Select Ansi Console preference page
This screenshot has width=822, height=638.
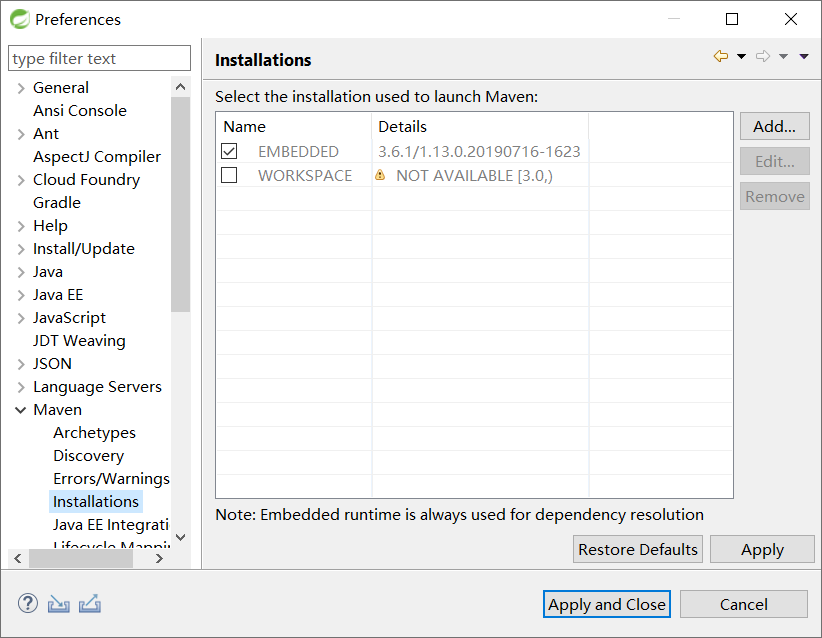pyautogui.click(x=80, y=111)
